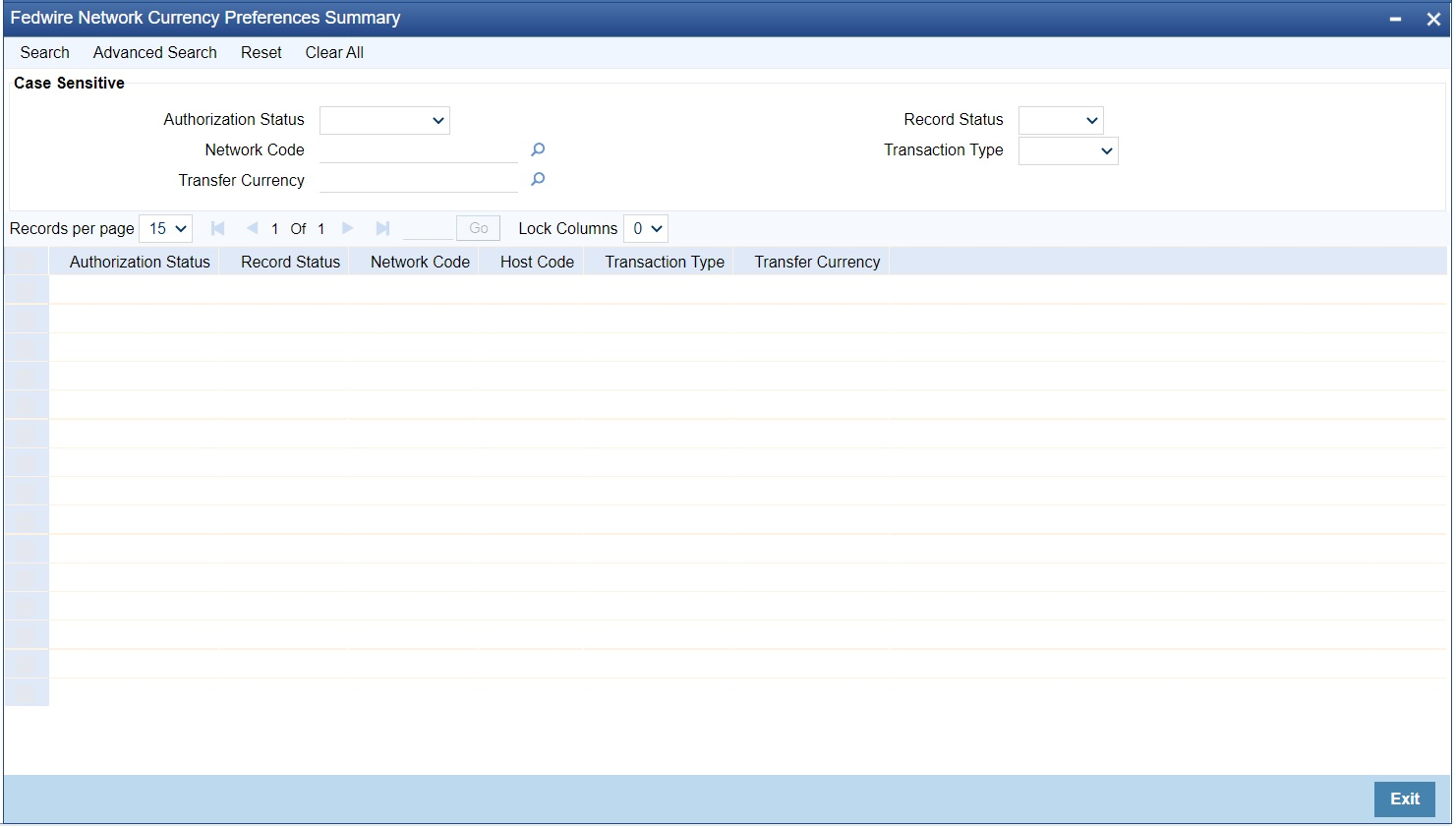The height and width of the screenshot is (828, 1456).
Task: Focus the Transfer Currency input field
Action: pyautogui.click(x=419, y=180)
